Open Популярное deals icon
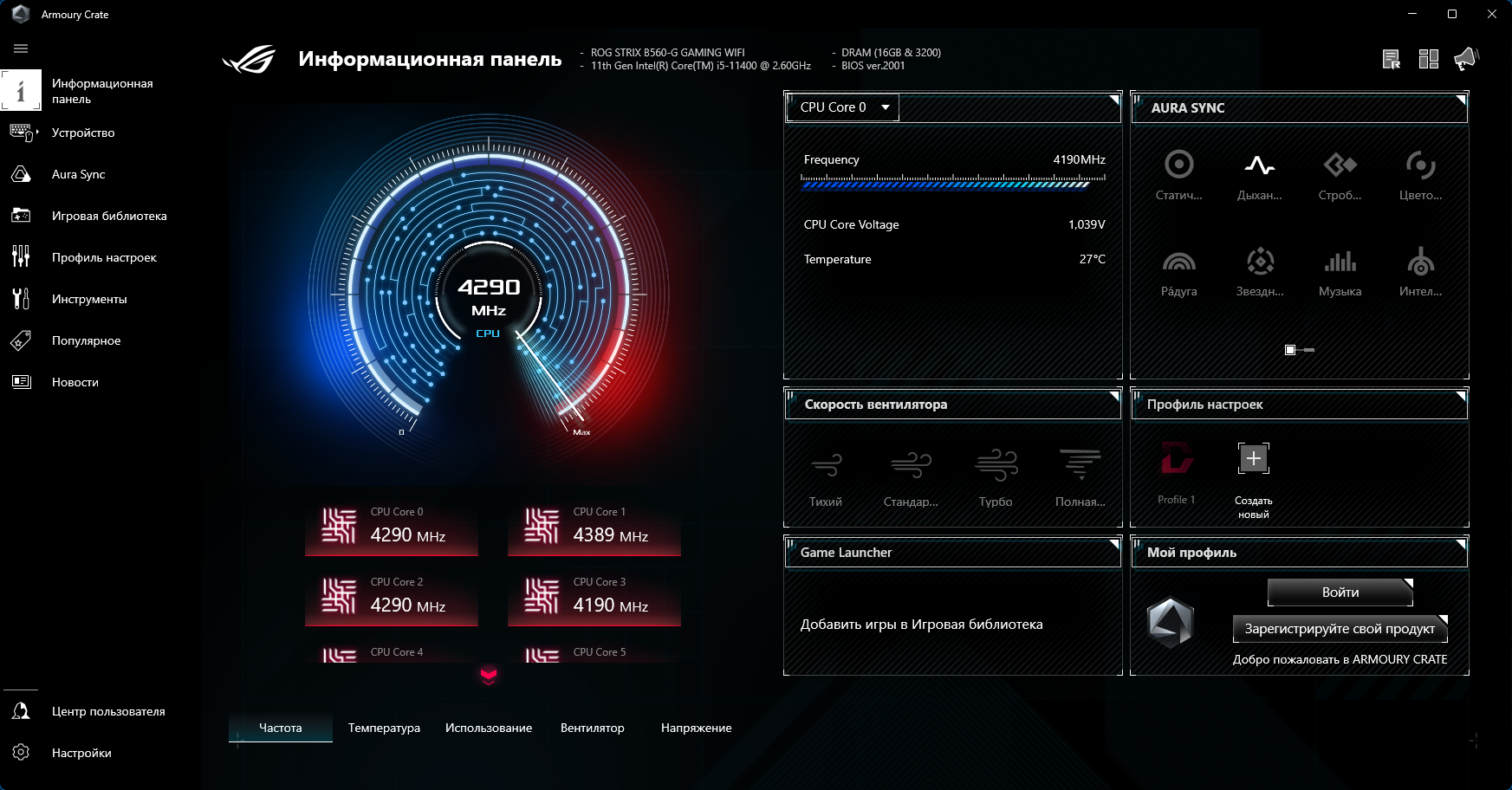Screen dimensions: 1512x790 21,340
